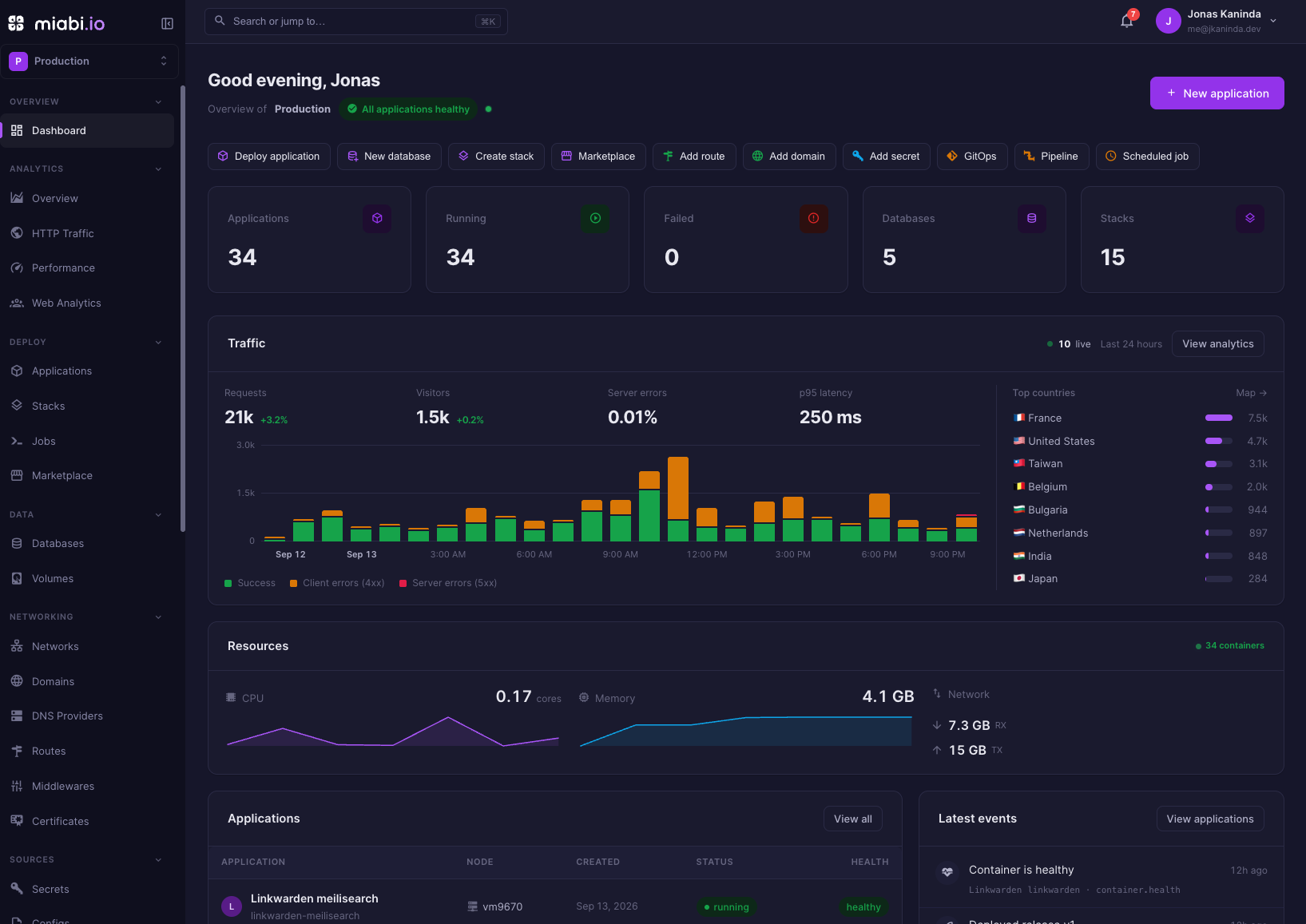Open Applications in Deploy section
1306x924 pixels.
click(x=88, y=371)
